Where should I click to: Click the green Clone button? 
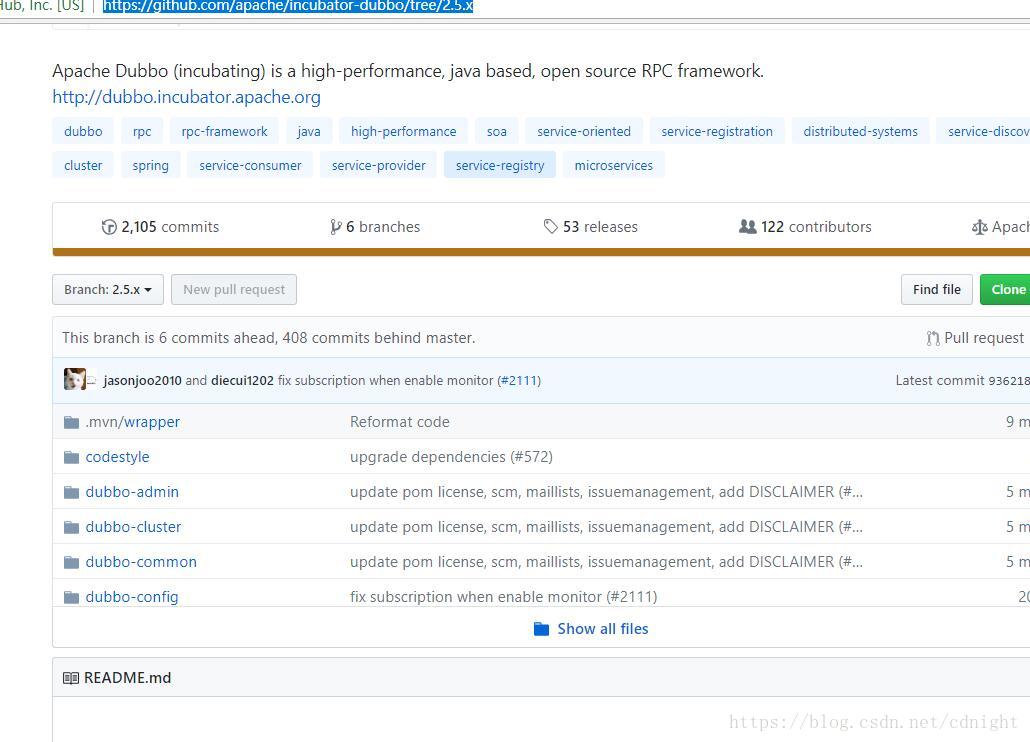tap(1005, 290)
